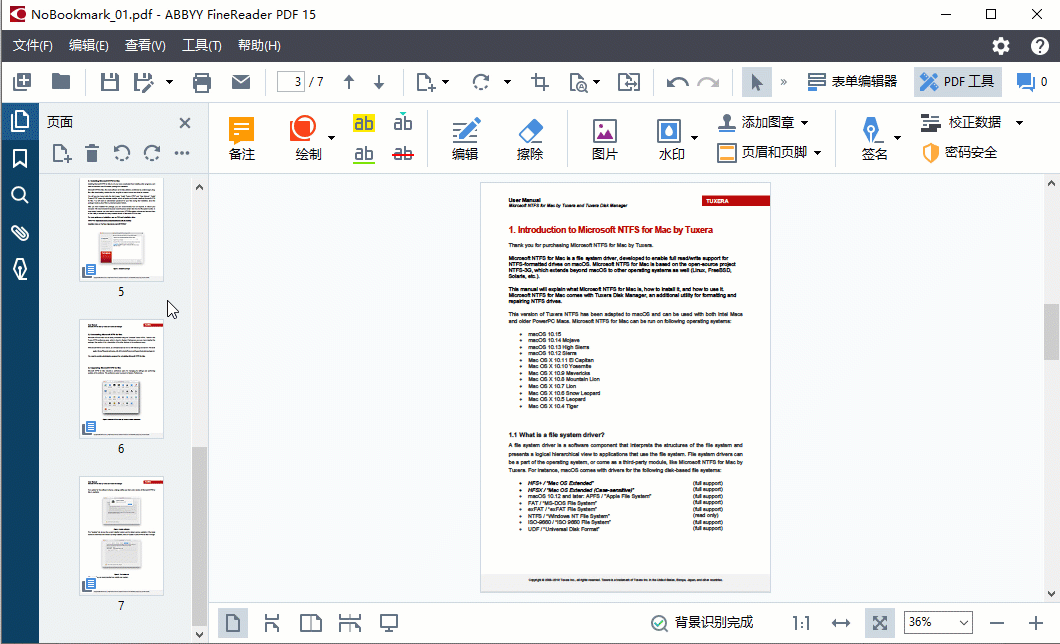The image size is (1060, 644).
Task: Toggle best fit zoom
Action: click(x=880, y=622)
